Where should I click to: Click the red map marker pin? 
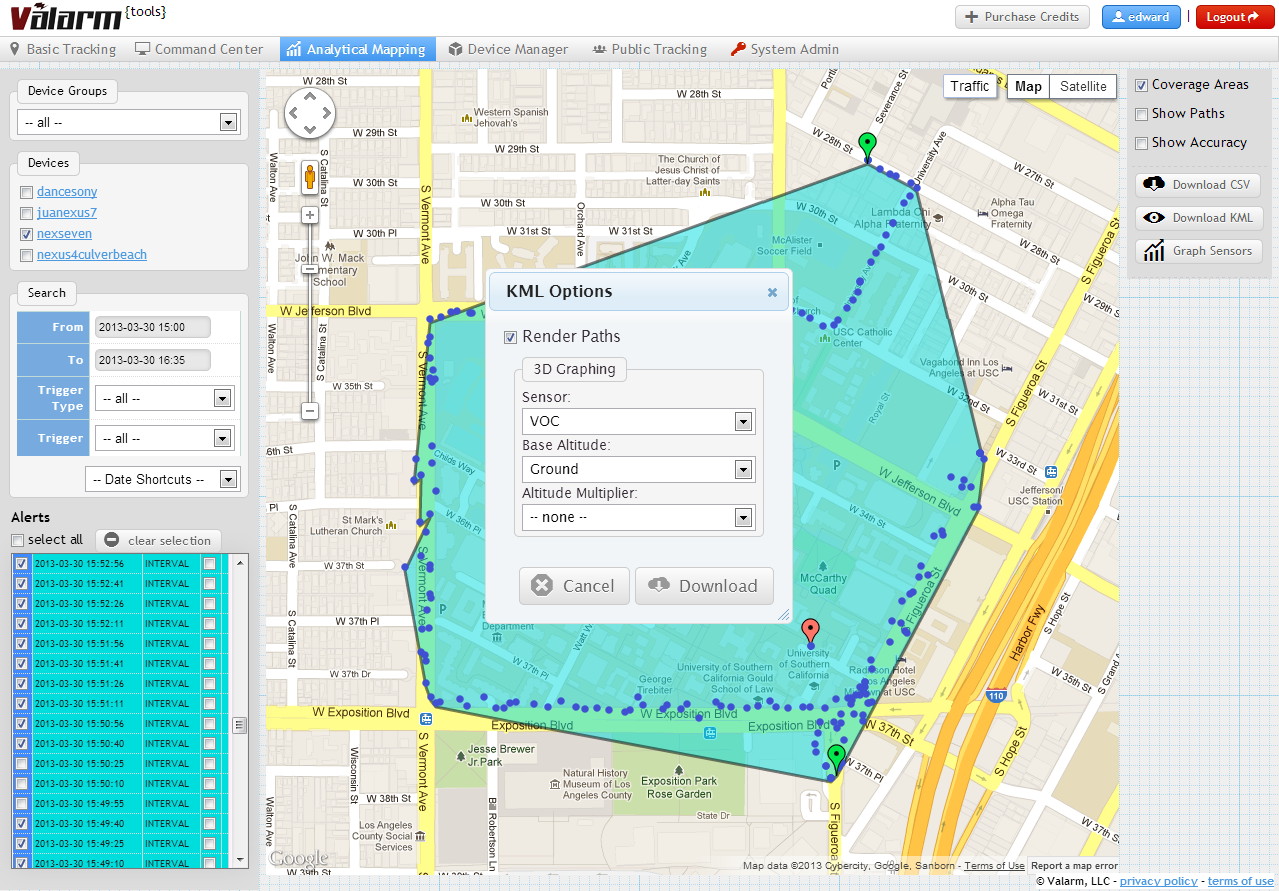coord(811,632)
